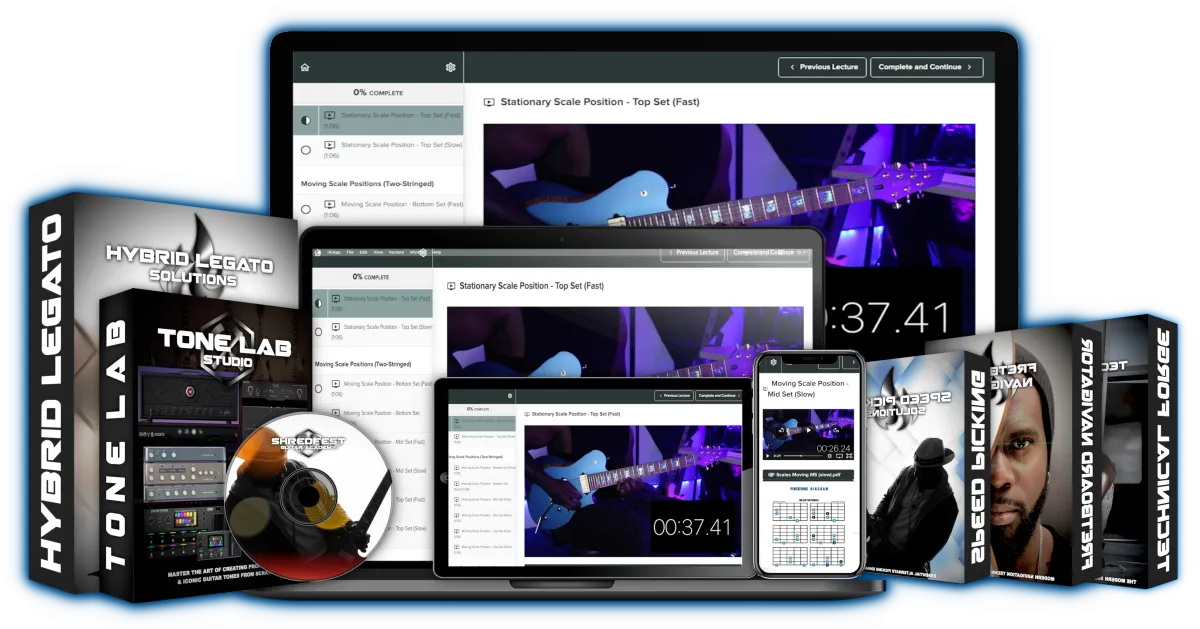Click the cast icon on phone video controls
This screenshot has height=629, width=1200.
coord(839,456)
